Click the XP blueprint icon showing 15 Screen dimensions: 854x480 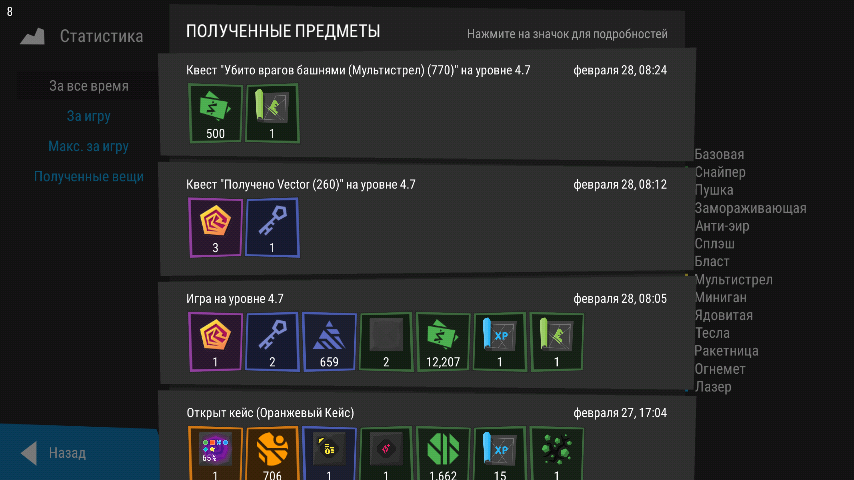click(499, 453)
